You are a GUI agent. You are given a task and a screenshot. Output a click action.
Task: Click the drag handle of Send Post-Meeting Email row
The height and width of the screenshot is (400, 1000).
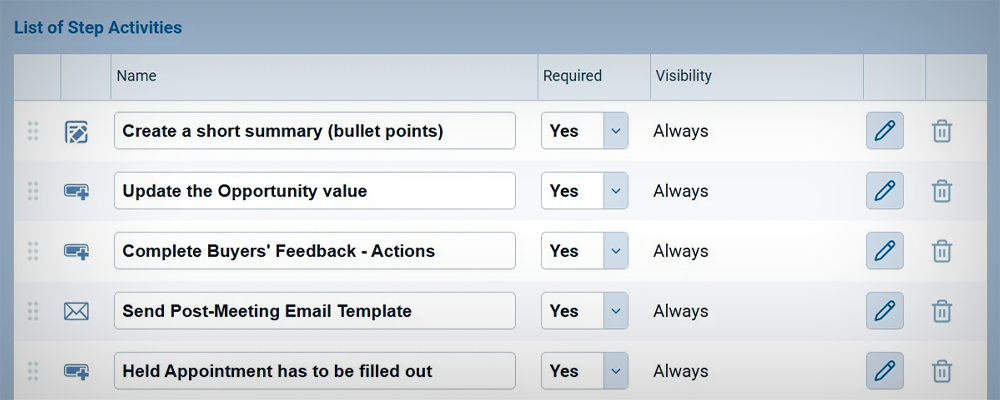(33, 311)
